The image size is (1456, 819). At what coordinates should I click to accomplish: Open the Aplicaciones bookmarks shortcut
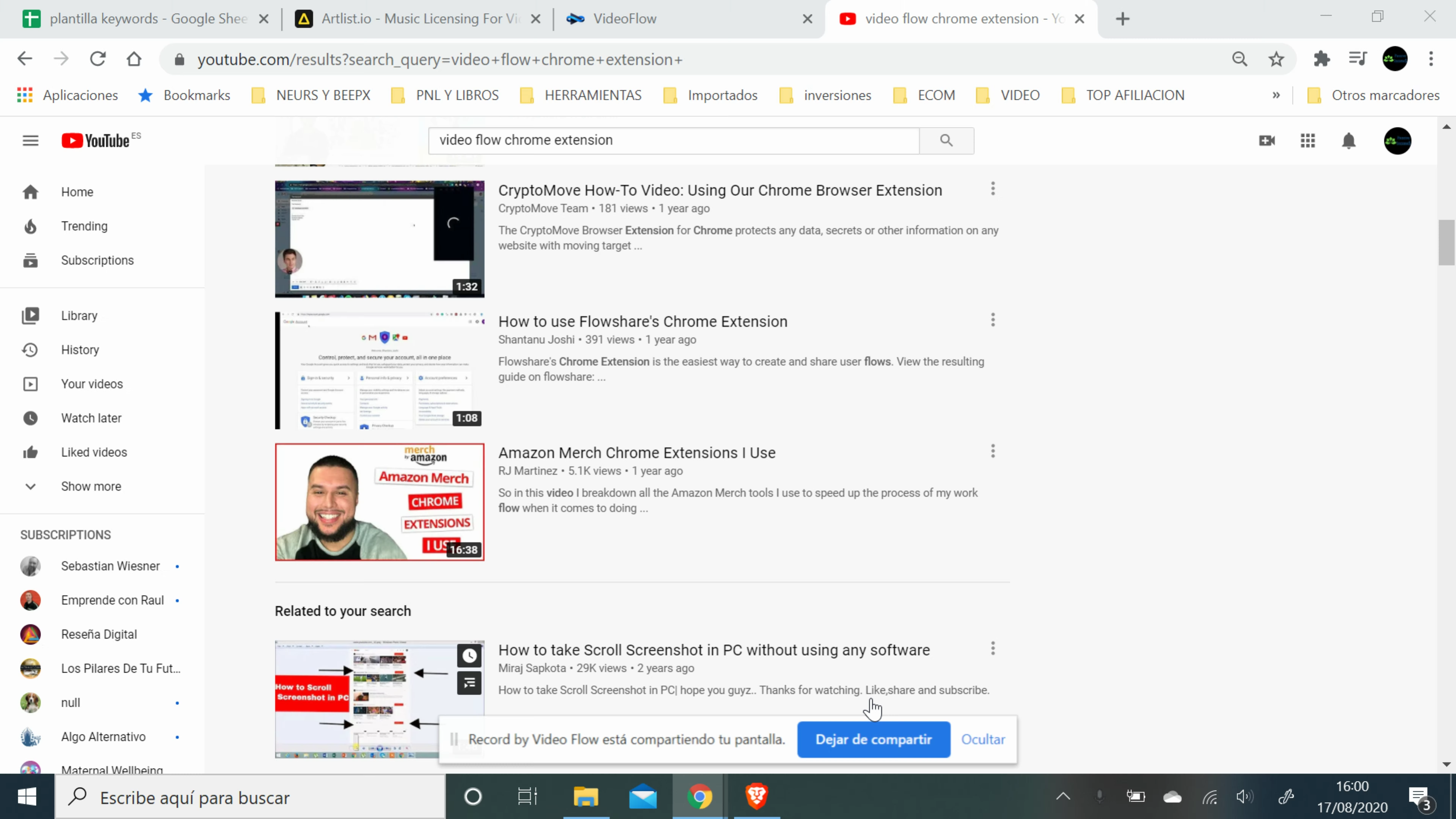[x=68, y=95]
